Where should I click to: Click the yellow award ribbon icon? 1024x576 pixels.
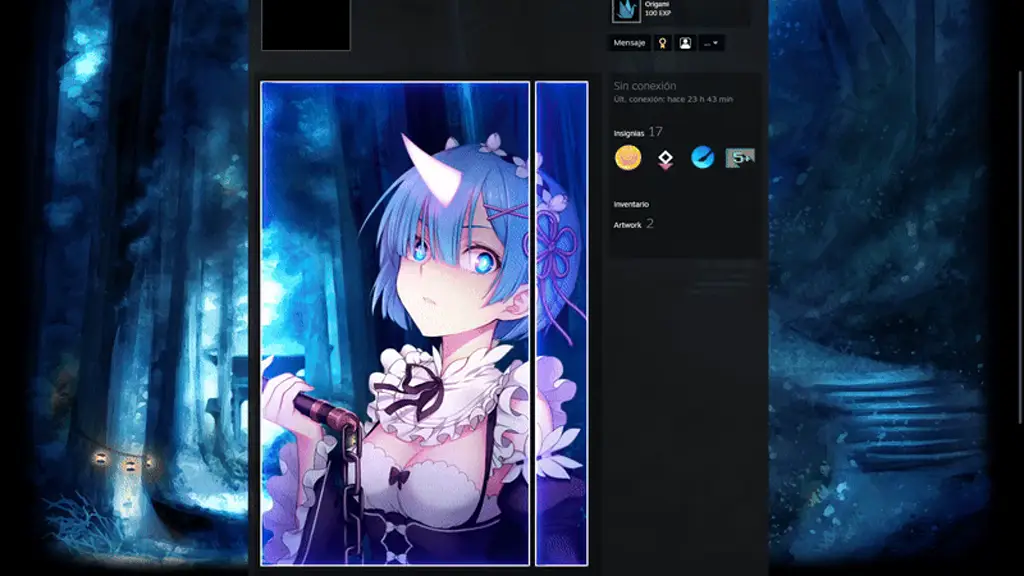click(661, 43)
